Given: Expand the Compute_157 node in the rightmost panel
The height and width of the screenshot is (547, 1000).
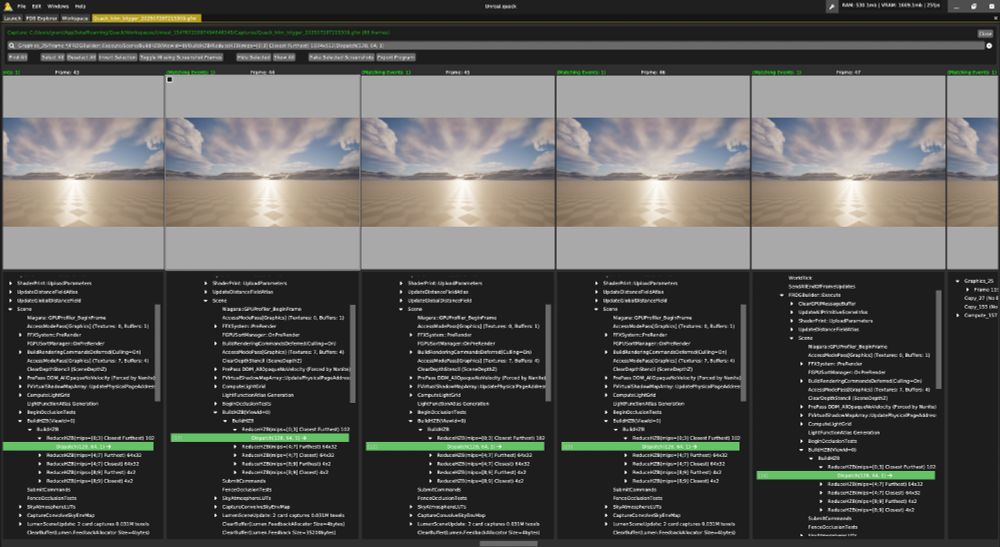Looking at the screenshot, I should point(958,315).
